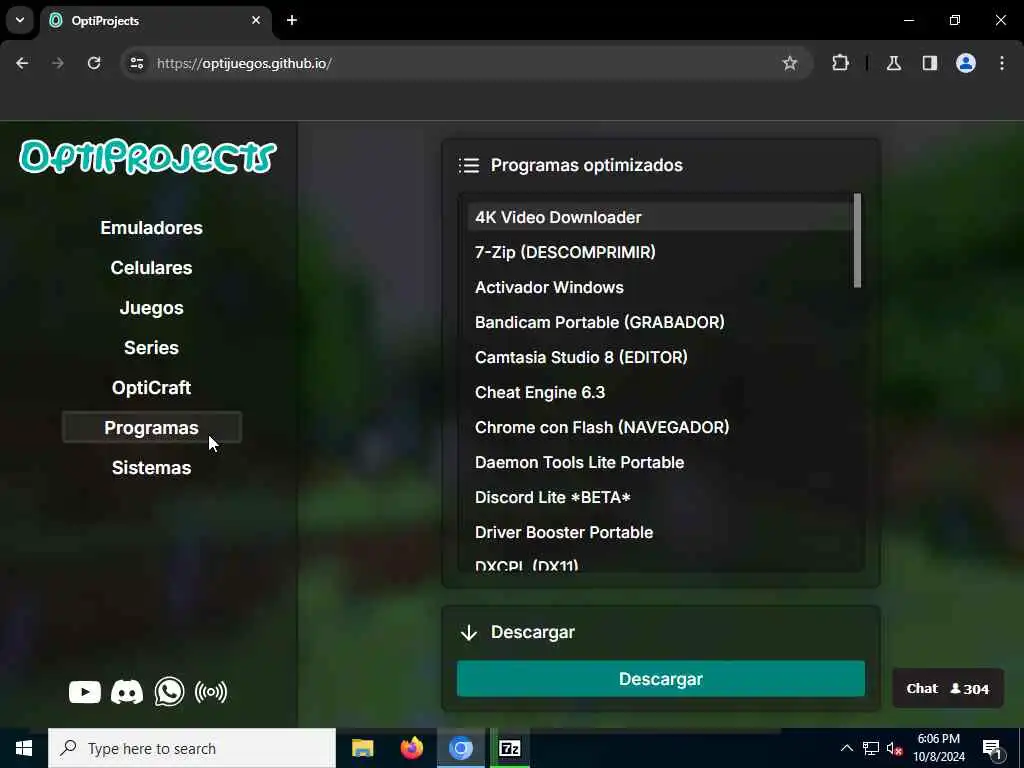Close the OptiProjects tab
Image resolution: width=1024 pixels, height=768 pixels.
click(x=256, y=20)
